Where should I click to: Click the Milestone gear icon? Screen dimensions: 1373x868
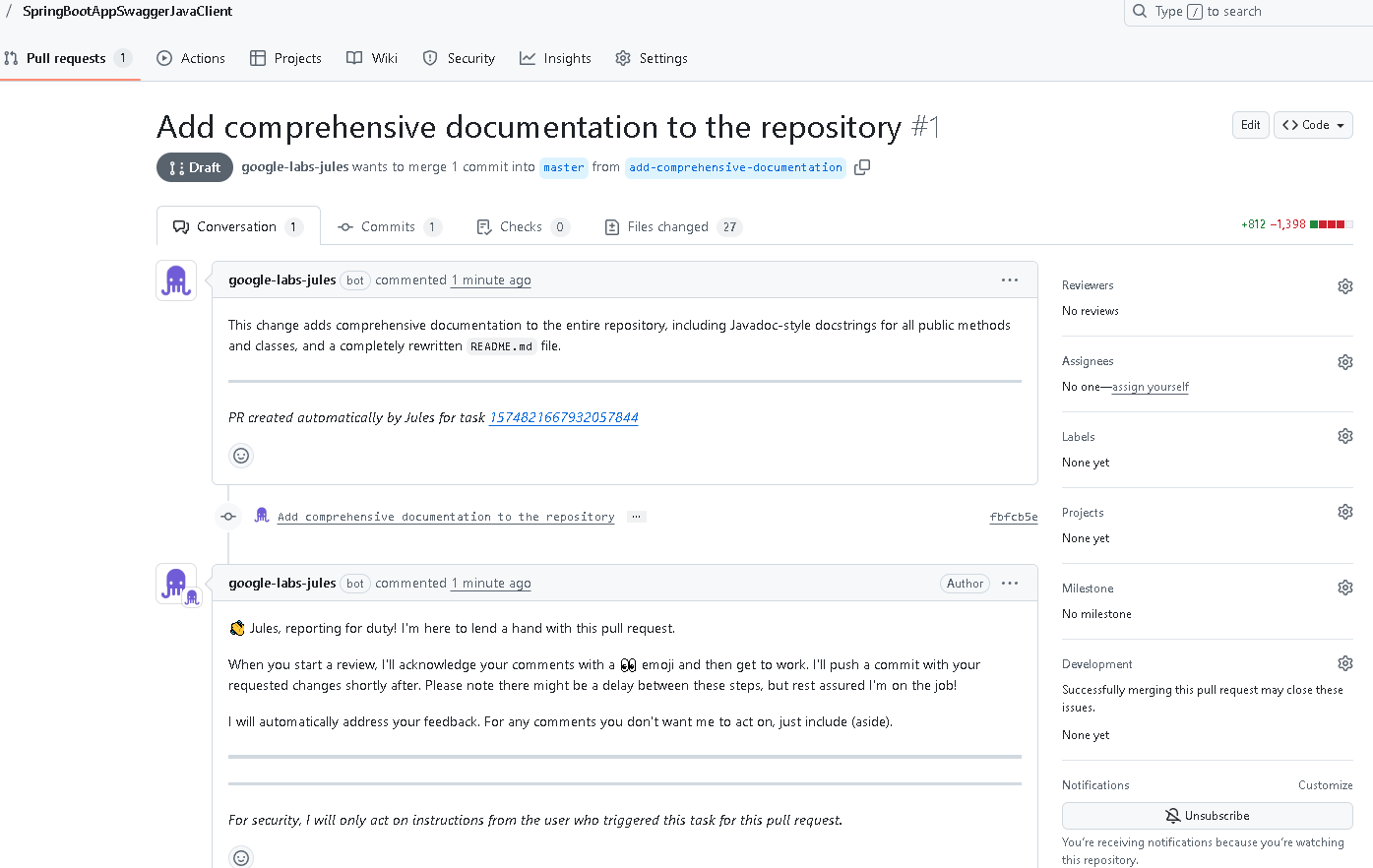click(1344, 588)
